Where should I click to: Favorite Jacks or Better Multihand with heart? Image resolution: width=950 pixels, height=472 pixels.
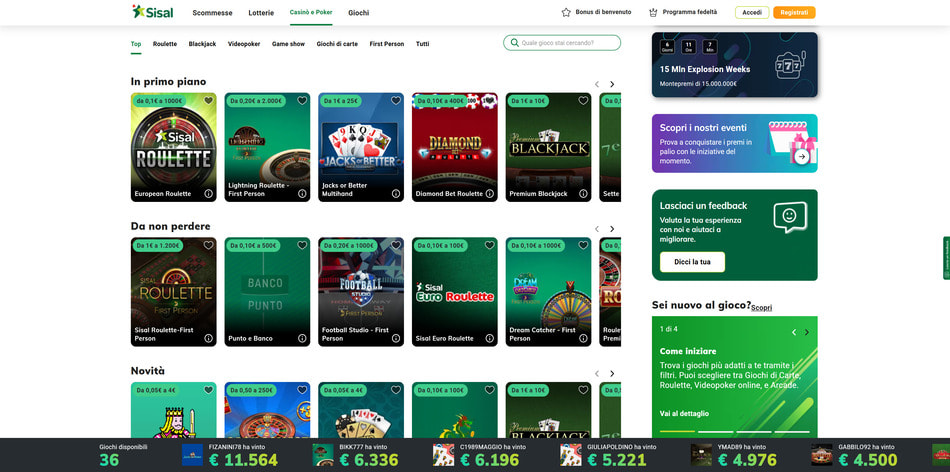(x=396, y=101)
